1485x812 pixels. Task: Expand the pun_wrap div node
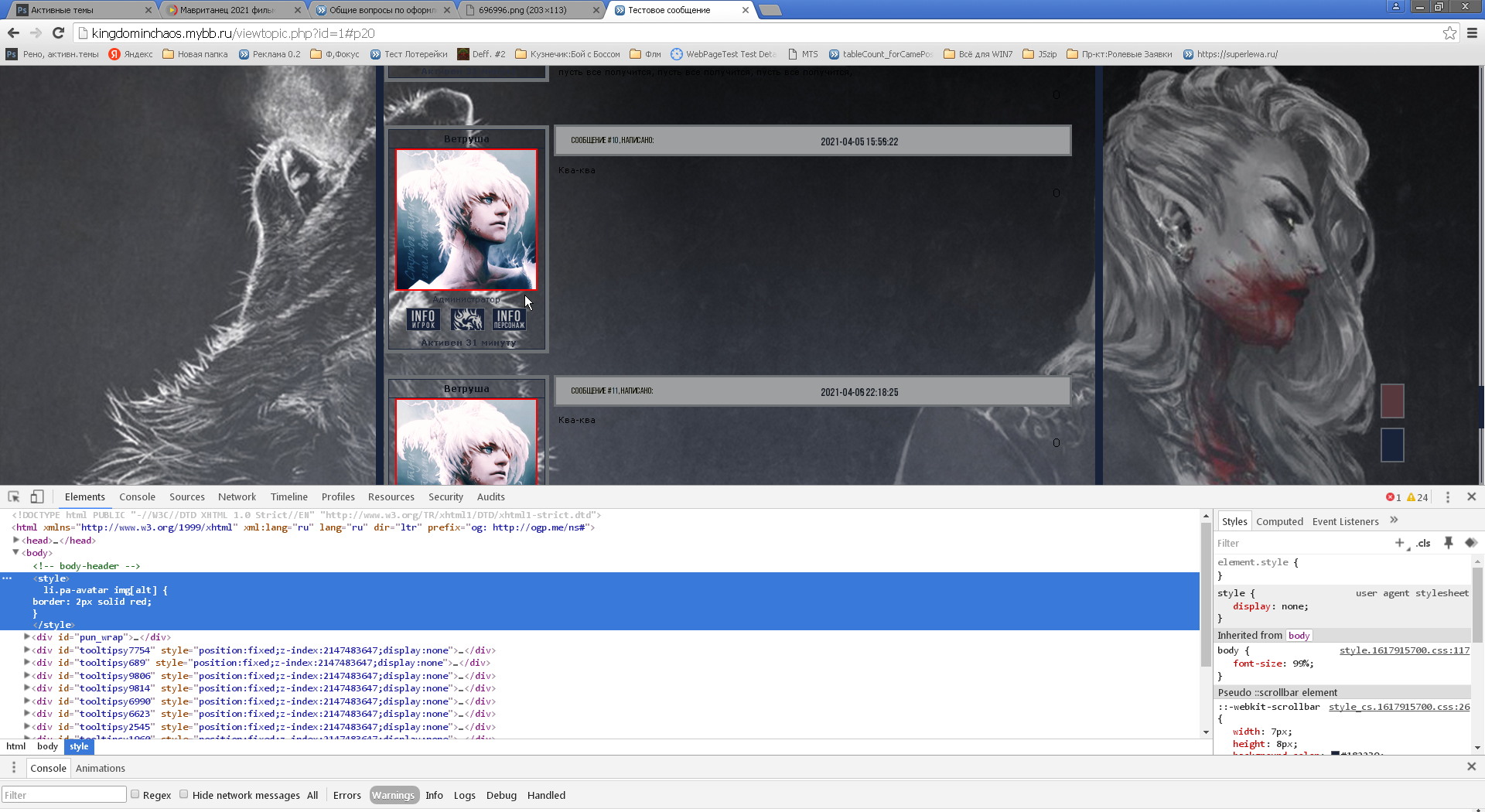(x=27, y=636)
